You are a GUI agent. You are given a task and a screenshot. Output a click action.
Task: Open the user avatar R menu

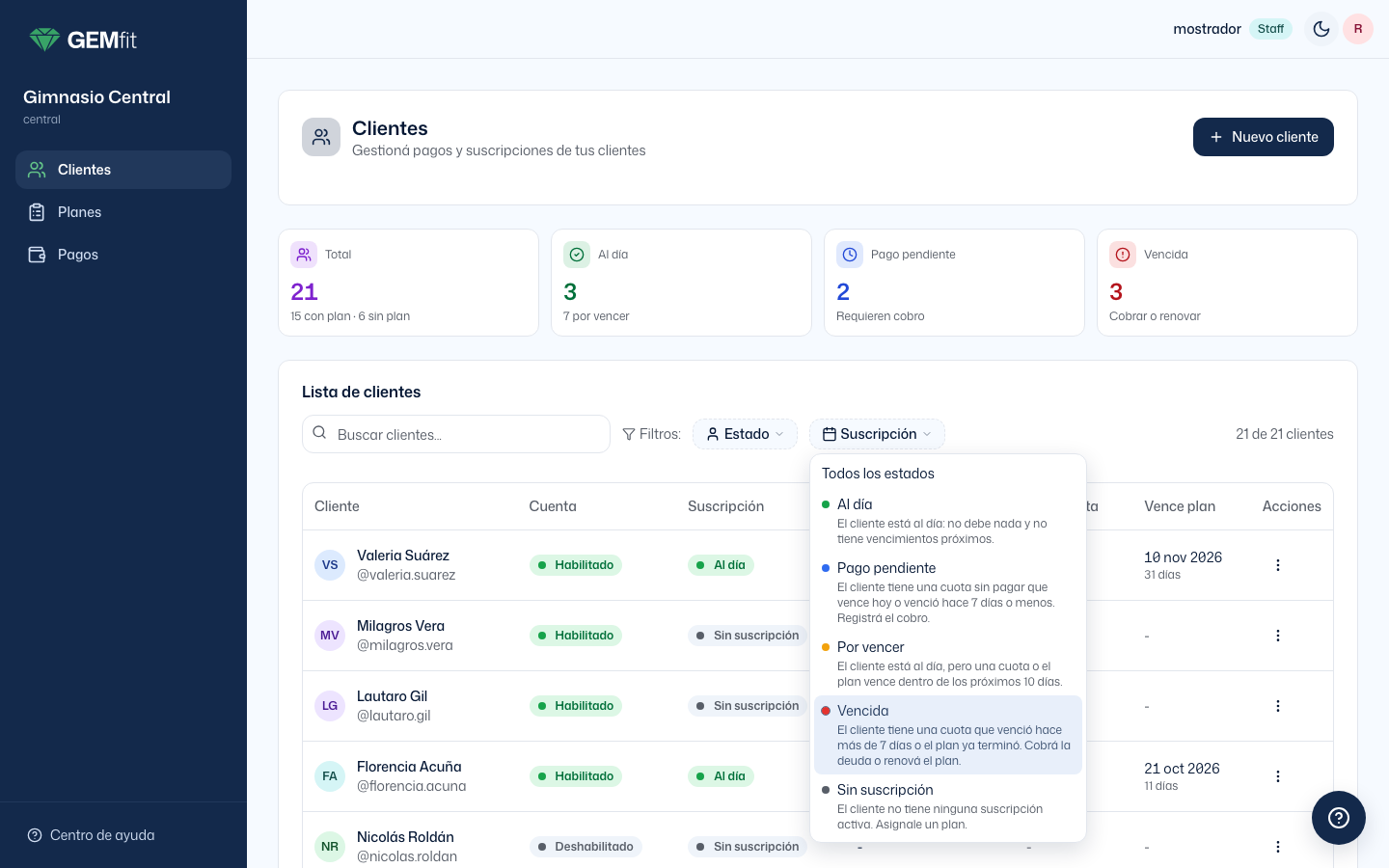coord(1358,29)
